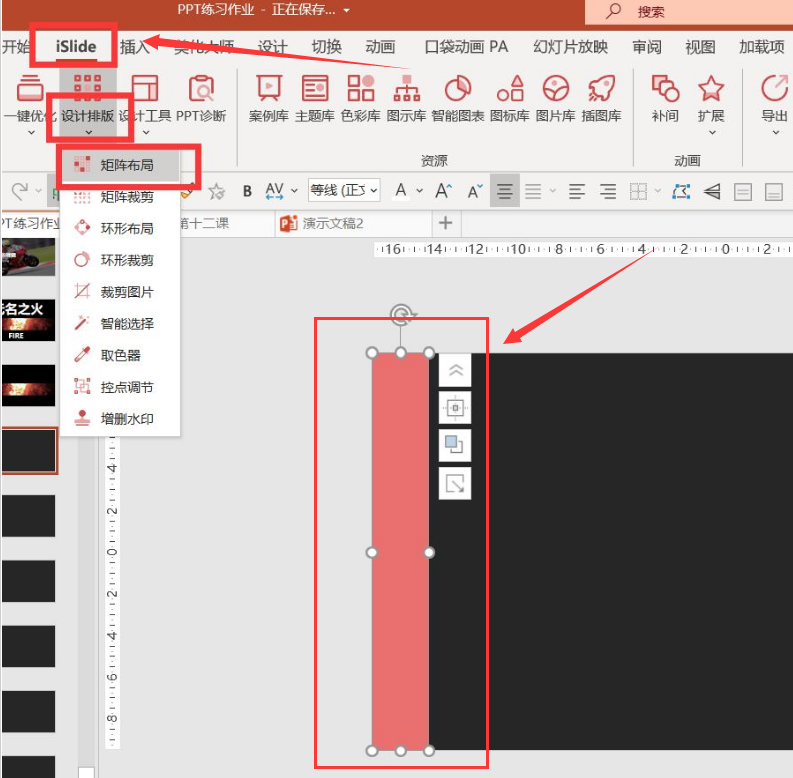Select 环形布局 menu entry
This screenshot has height=778, width=793.
pos(120,229)
